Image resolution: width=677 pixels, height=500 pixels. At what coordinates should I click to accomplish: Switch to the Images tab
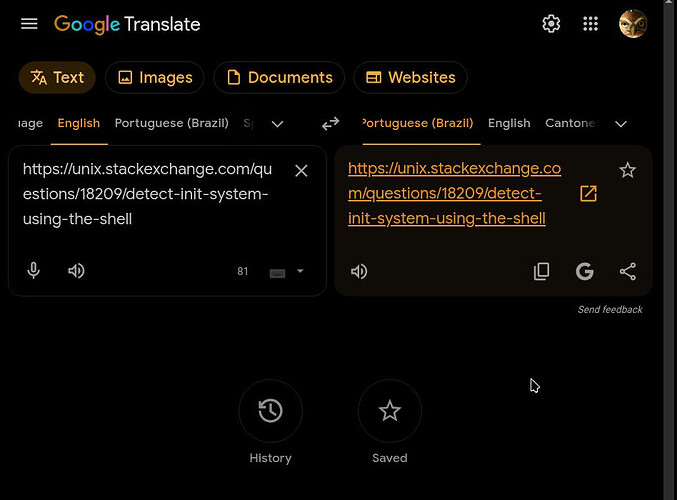[x=155, y=77]
